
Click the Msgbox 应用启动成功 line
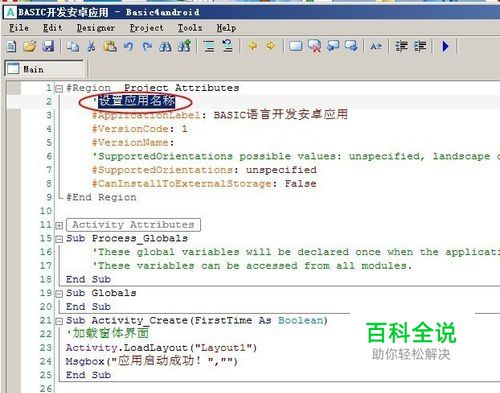point(152,361)
